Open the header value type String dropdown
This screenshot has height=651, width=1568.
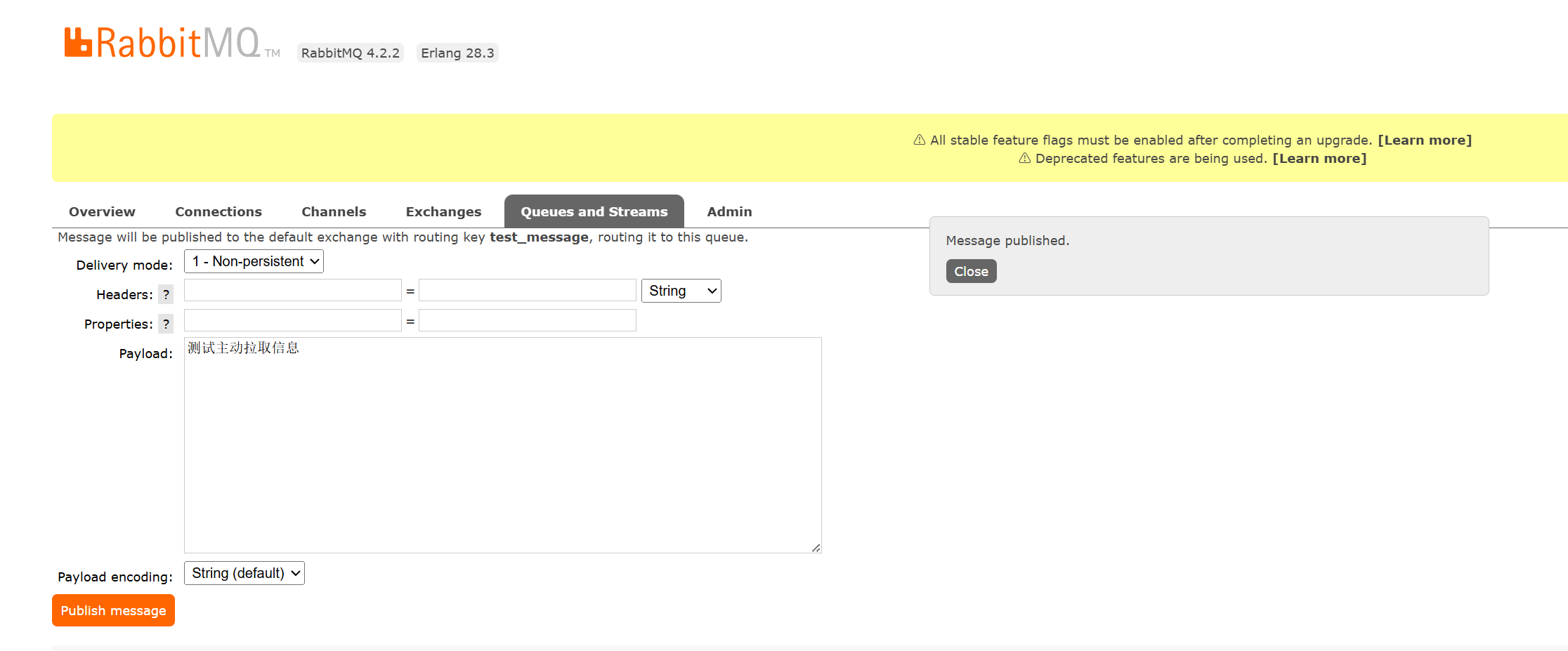[x=681, y=291]
